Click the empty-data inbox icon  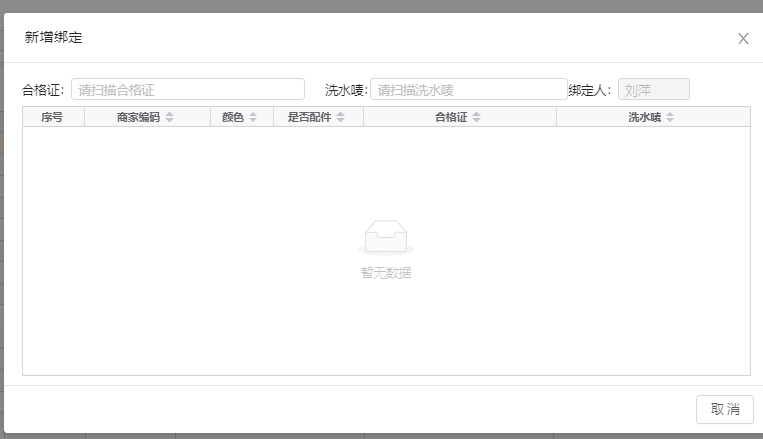click(x=385, y=237)
